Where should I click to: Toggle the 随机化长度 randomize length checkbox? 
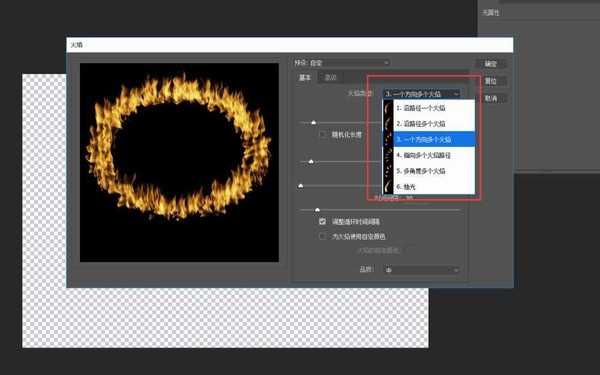[x=323, y=135]
